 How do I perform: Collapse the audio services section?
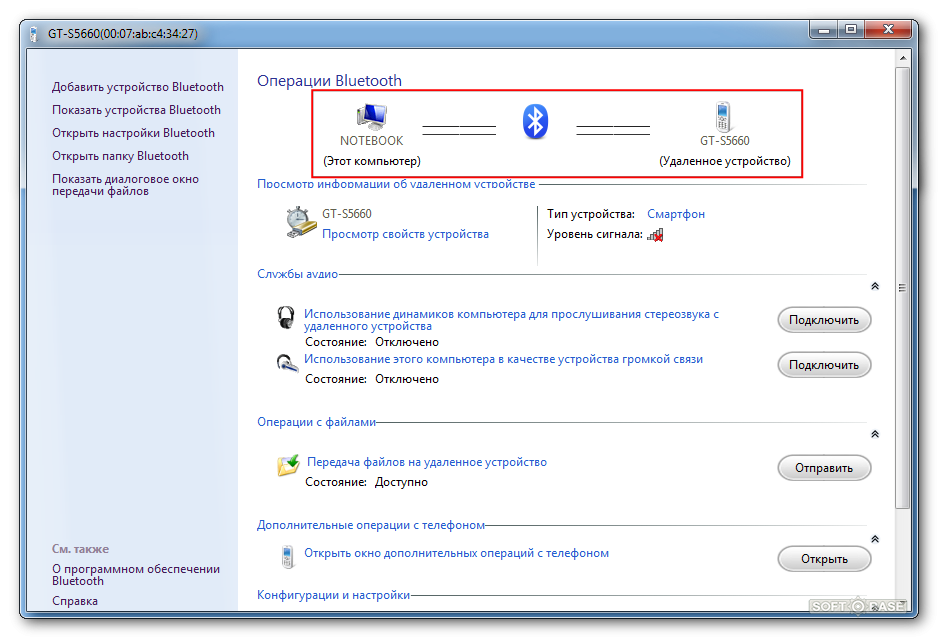(875, 286)
